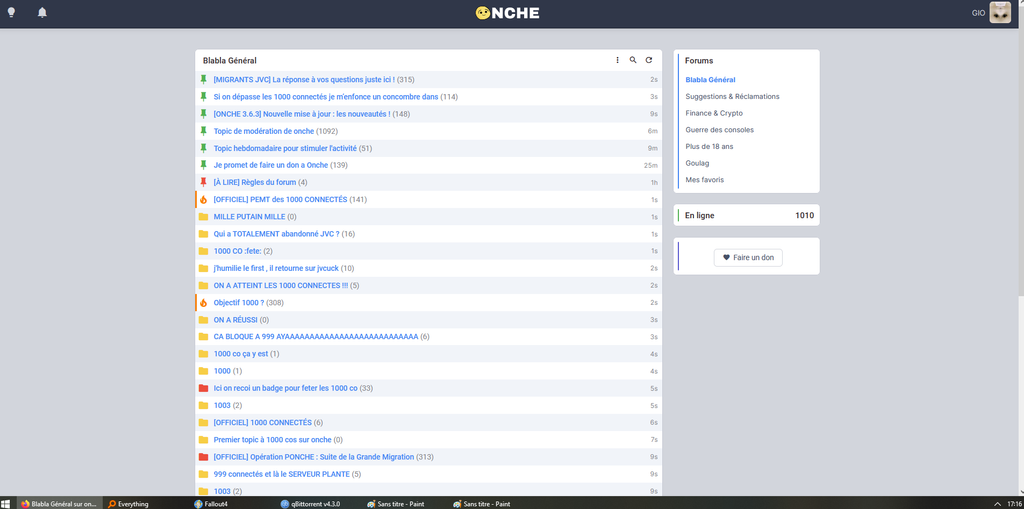Open topic MIGRANTS JVC La réponse à vos questions
This screenshot has height=509, width=1024.
pos(304,80)
